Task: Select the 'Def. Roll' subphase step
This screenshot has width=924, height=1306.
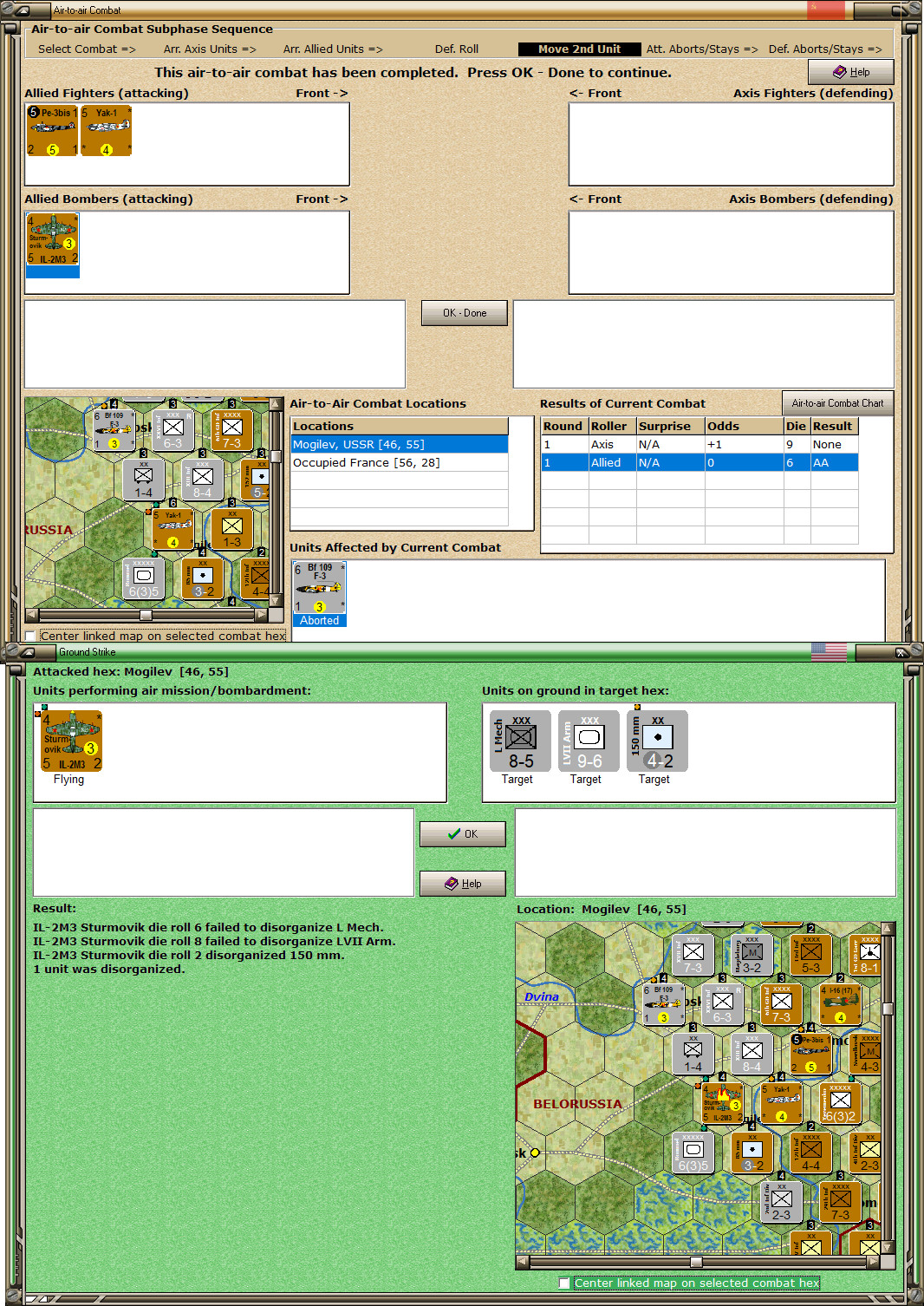Action: [457, 49]
